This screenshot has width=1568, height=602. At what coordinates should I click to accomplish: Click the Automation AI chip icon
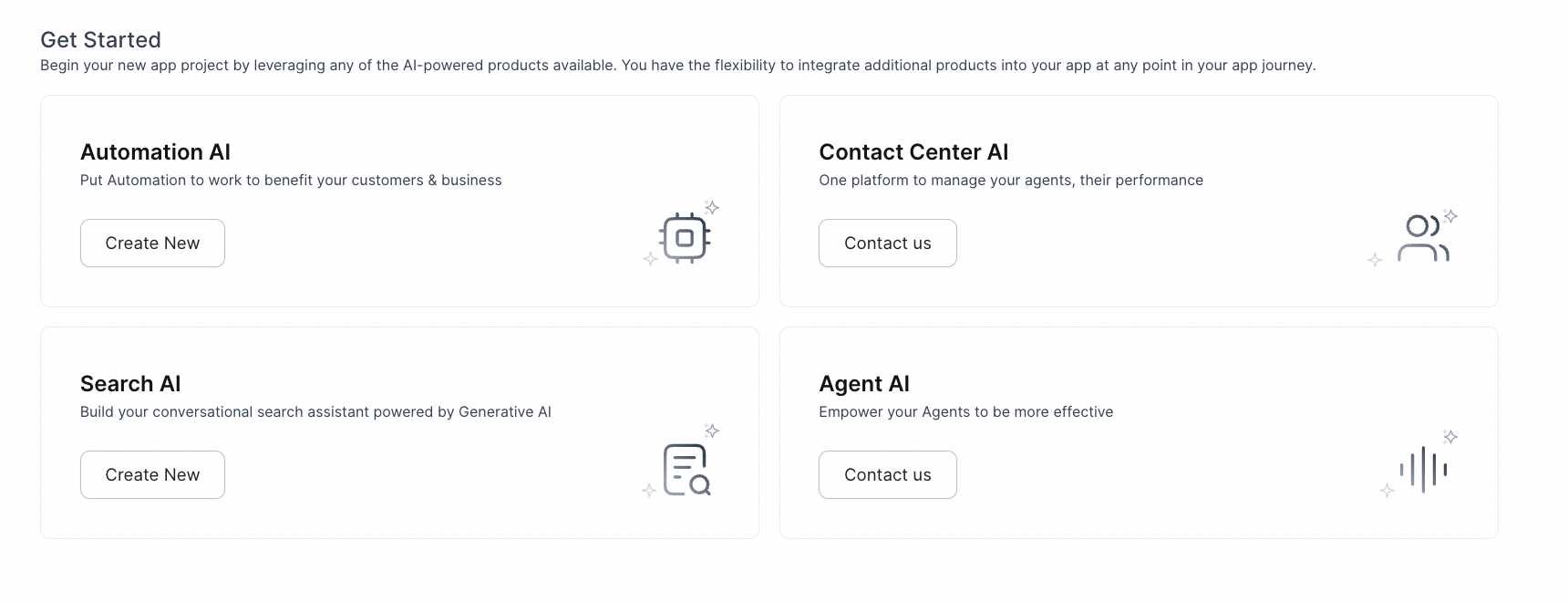pyautogui.click(x=685, y=238)
